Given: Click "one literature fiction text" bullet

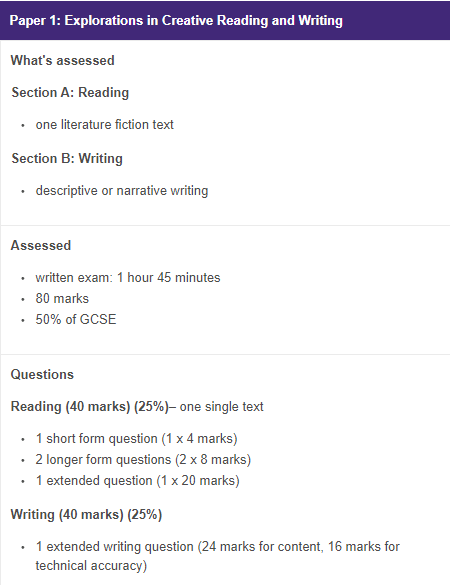Looking at the screenshot, I should point(104,125).
